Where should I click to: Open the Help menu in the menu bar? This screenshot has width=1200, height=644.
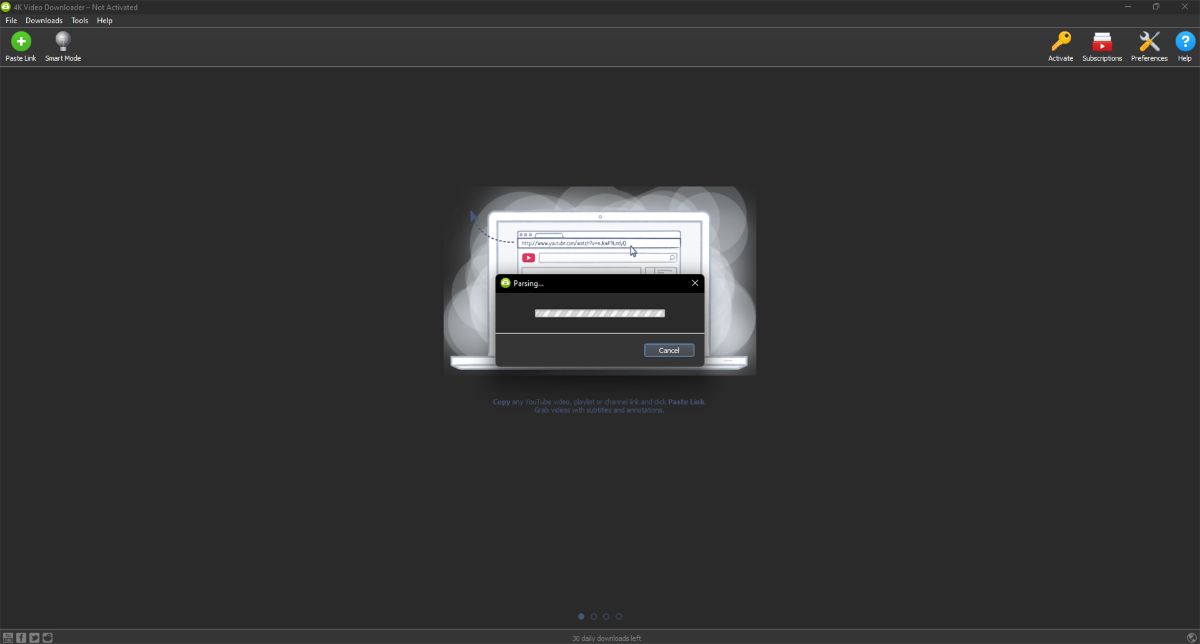pyautogui.click(x=105, y=20)
